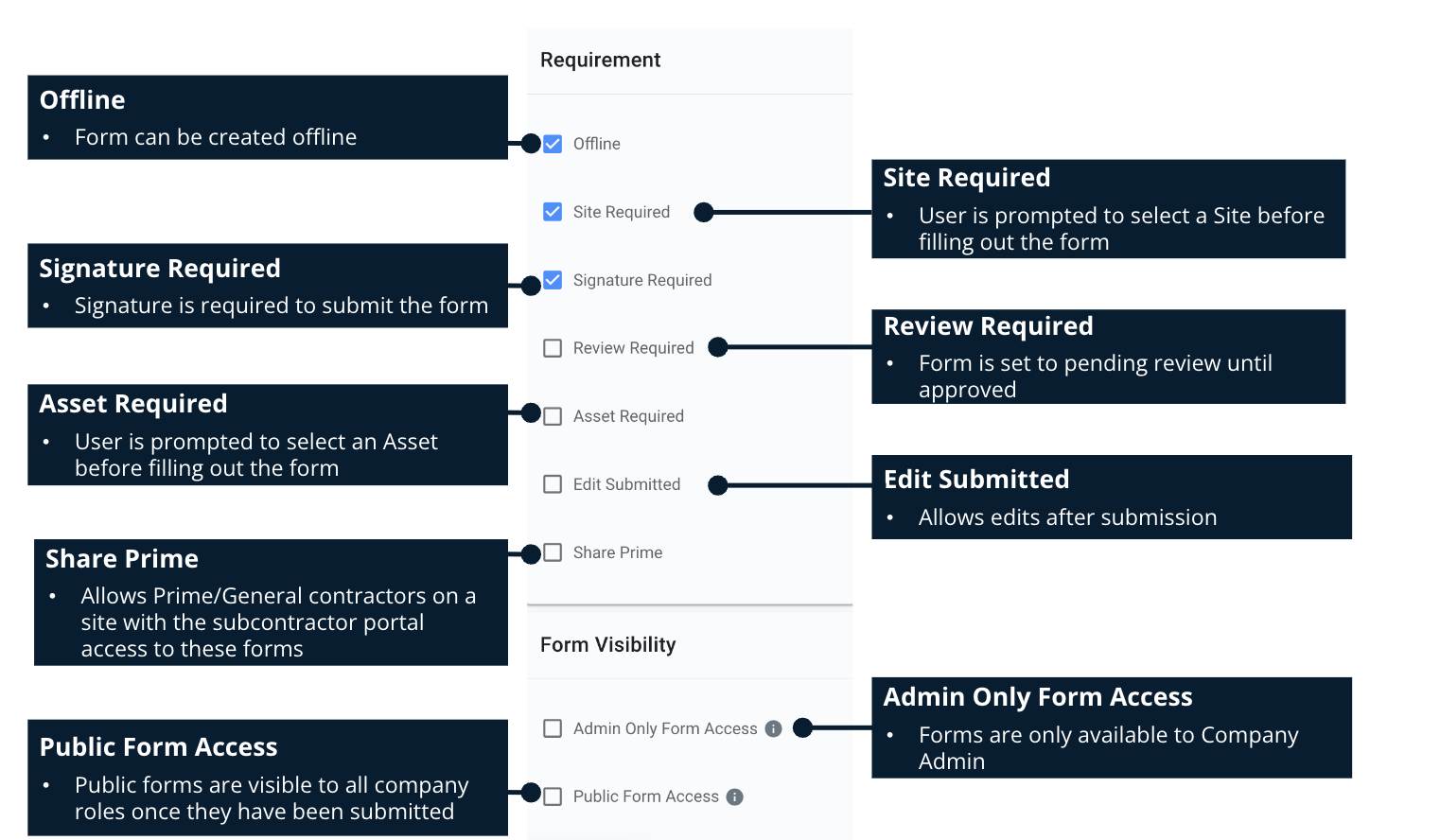Check the Asset Required option
The height and width of the screenshot is (840, 1440).
(x=553, y=416)
